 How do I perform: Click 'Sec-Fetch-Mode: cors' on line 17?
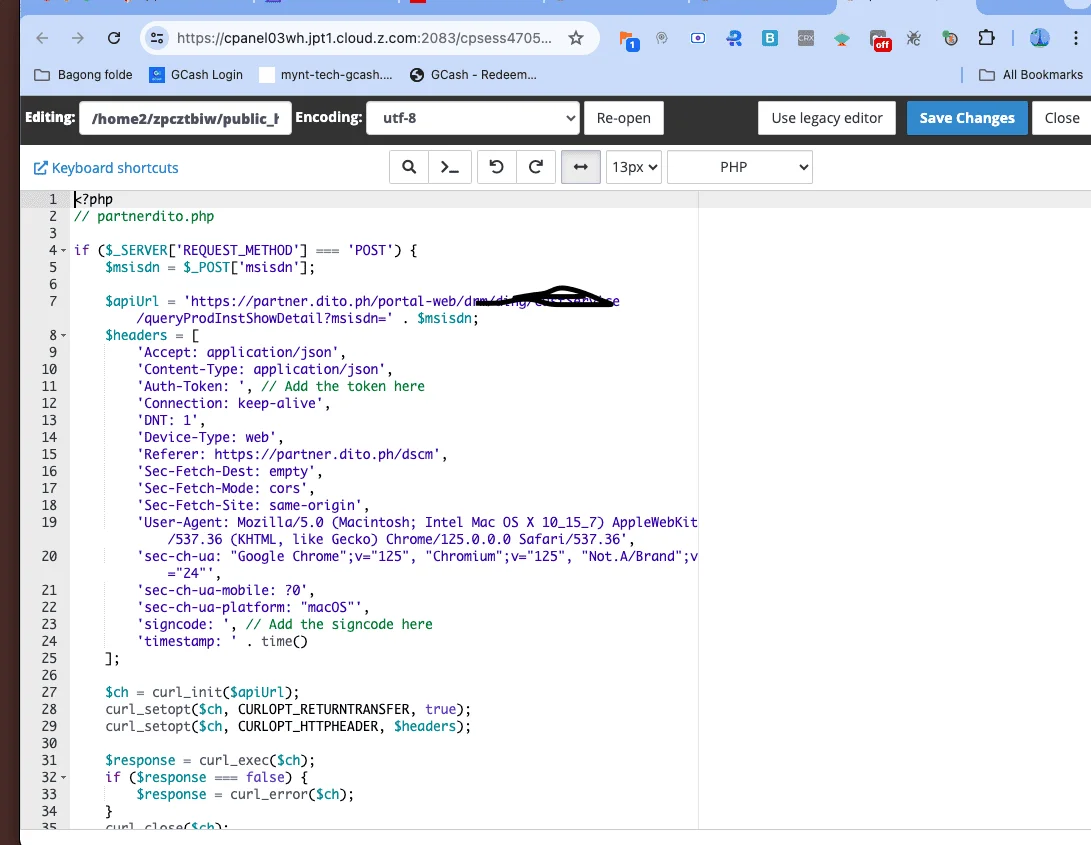coord(225,488)
